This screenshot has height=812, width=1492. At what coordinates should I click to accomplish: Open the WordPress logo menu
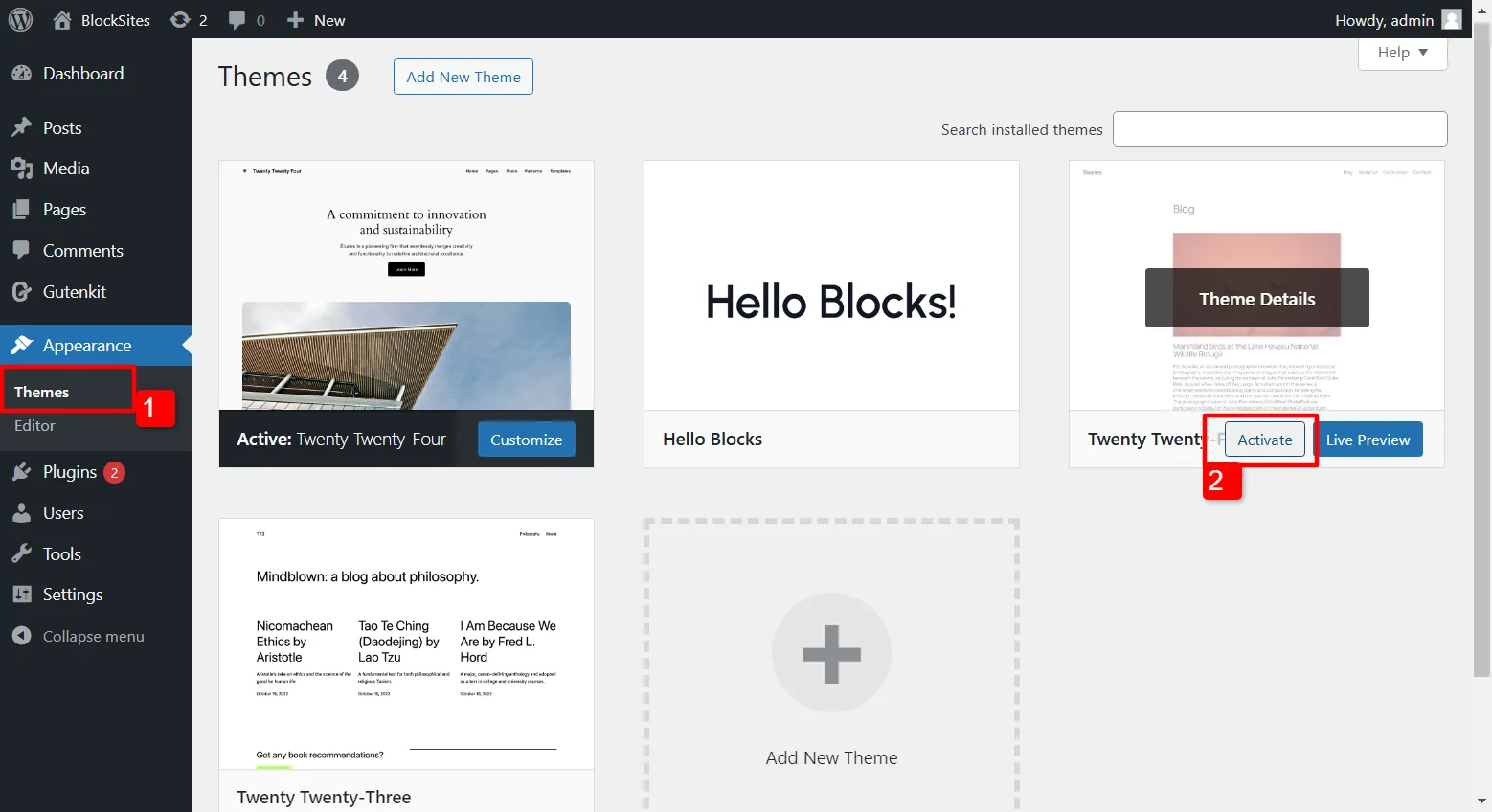click(x=20, y=20)
